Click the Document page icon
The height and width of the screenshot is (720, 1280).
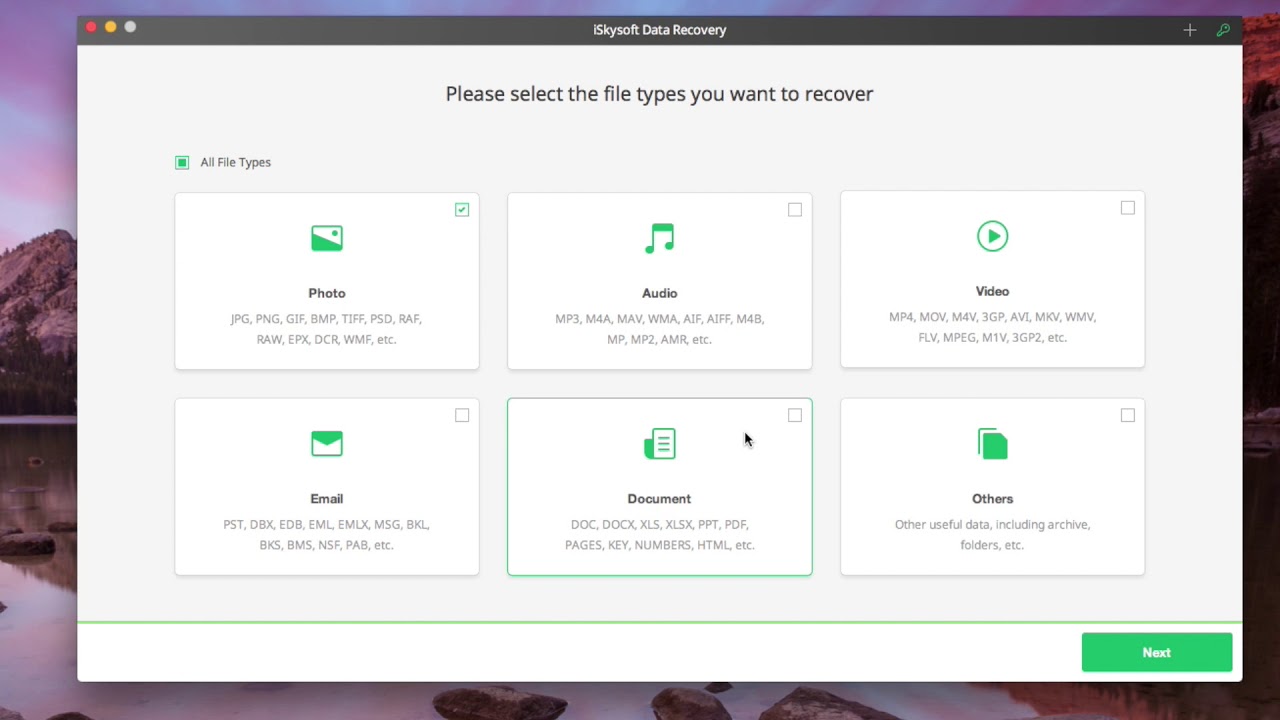click(x=660, y=443)
